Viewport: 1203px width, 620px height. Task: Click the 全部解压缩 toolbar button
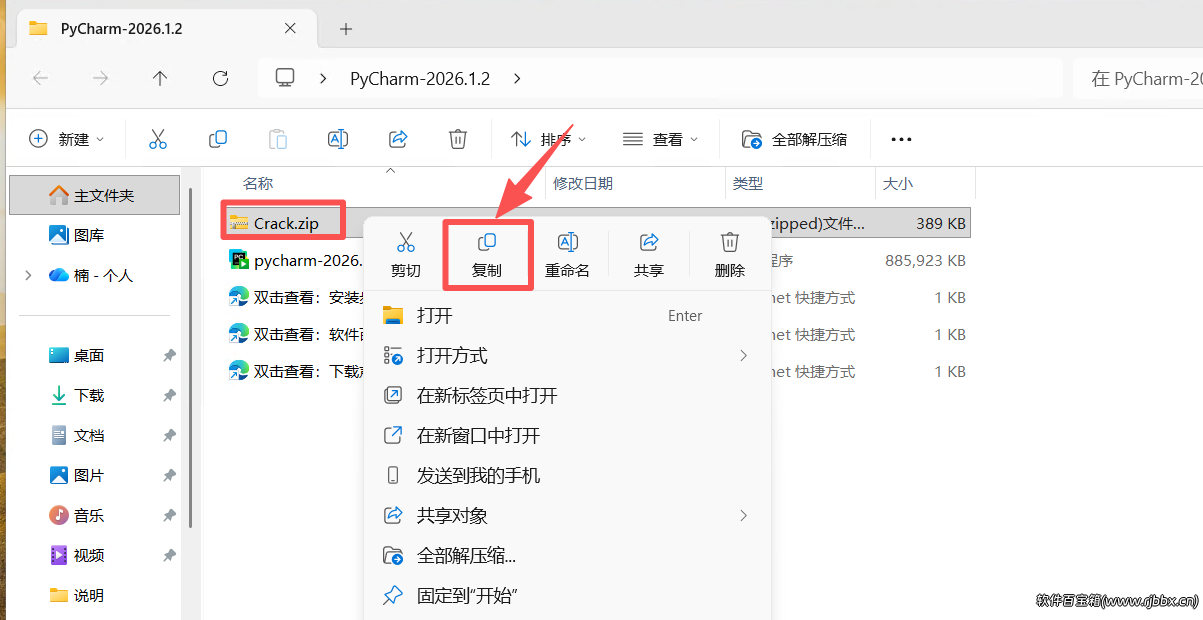[795, 139]
